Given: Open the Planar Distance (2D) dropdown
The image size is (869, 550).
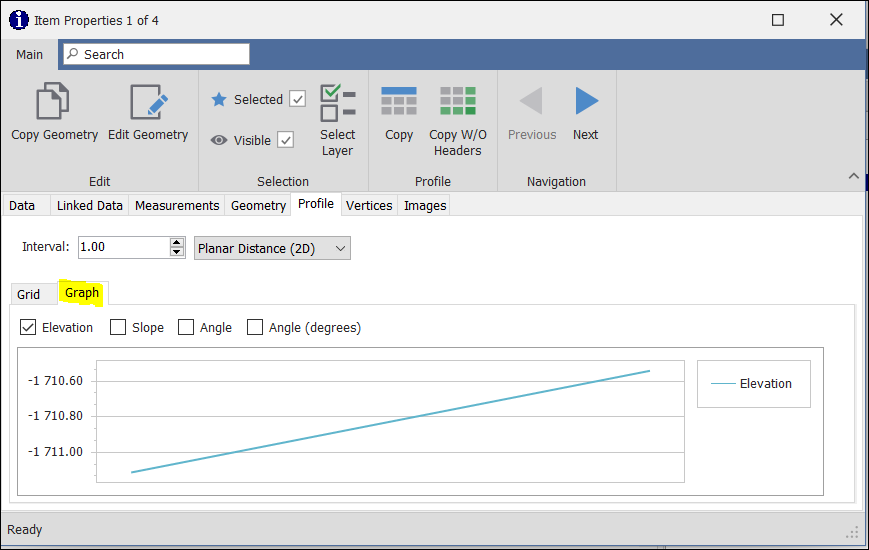Looking at the screenshot, I should pos(272,248).
